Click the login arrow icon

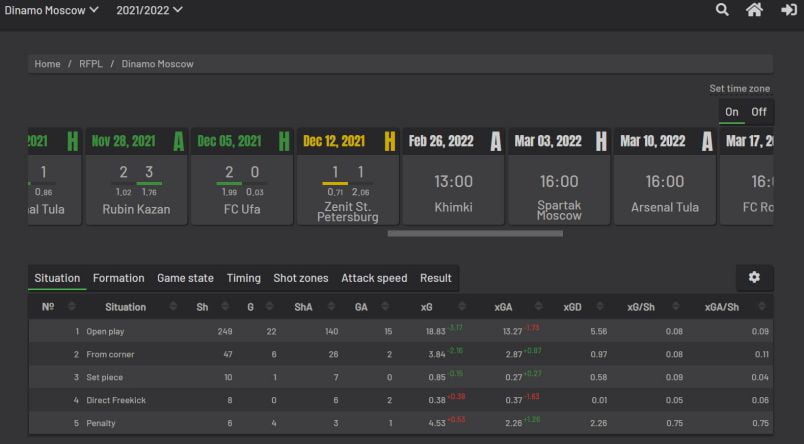click(788, 10)
